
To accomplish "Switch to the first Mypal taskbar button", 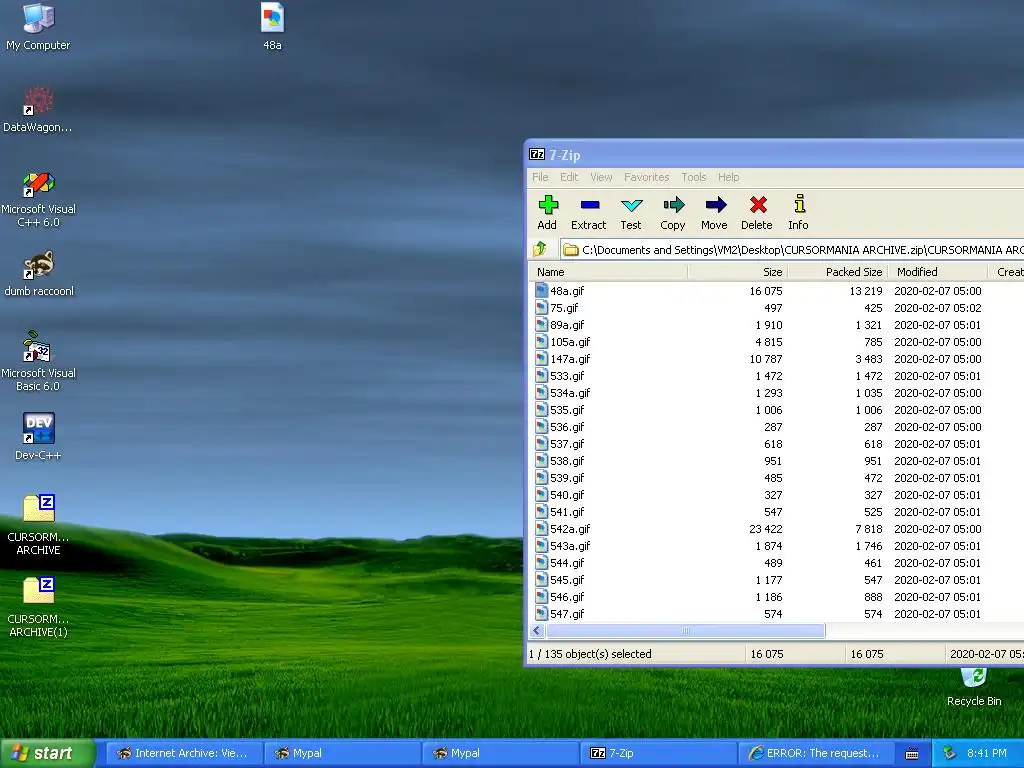I will tap(343, 753).
